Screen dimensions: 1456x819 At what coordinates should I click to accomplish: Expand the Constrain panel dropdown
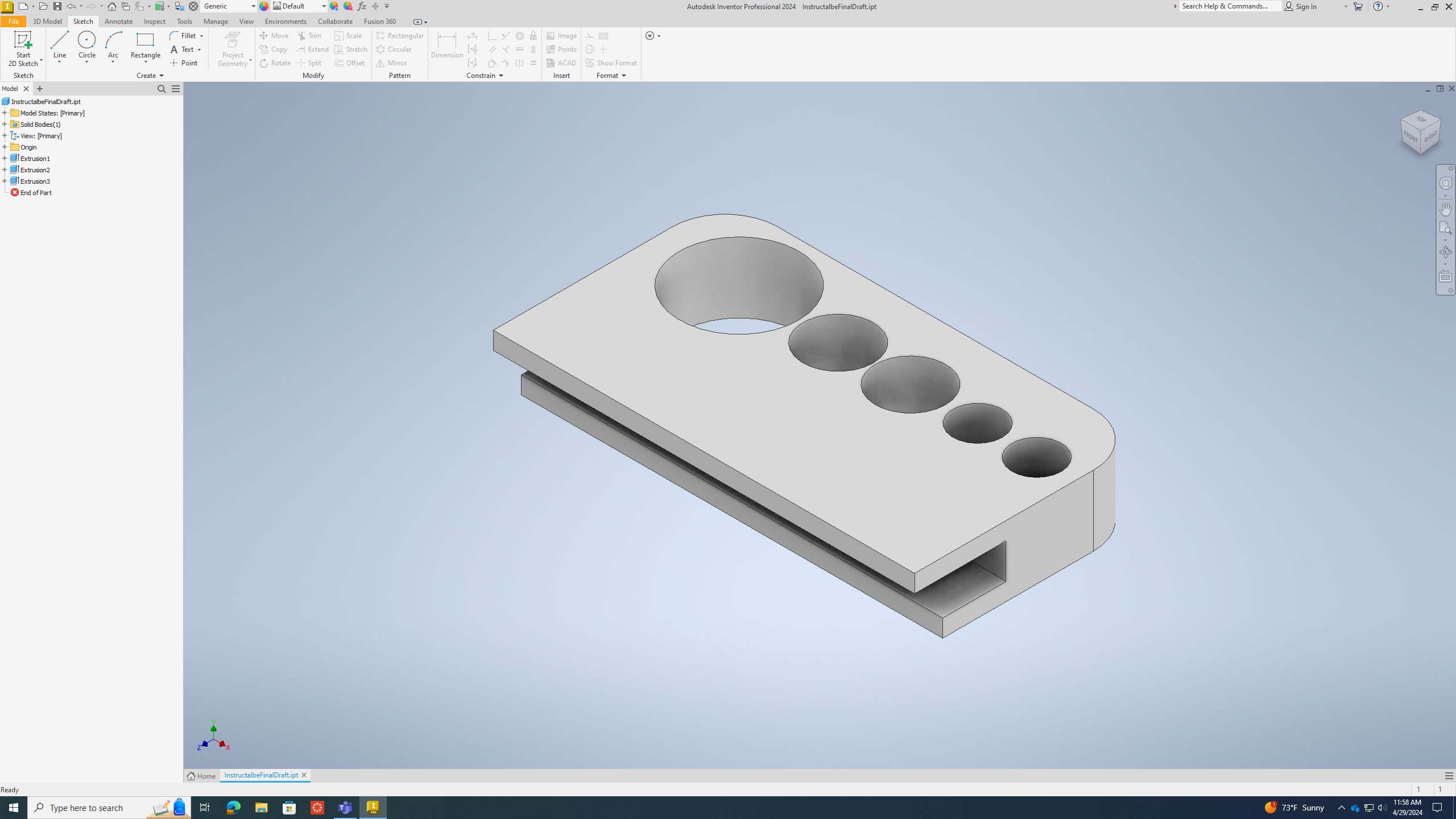coord(485,76)
